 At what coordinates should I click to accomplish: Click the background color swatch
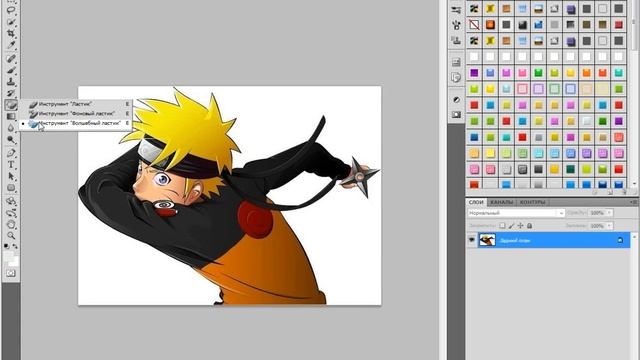click(14, 262)
